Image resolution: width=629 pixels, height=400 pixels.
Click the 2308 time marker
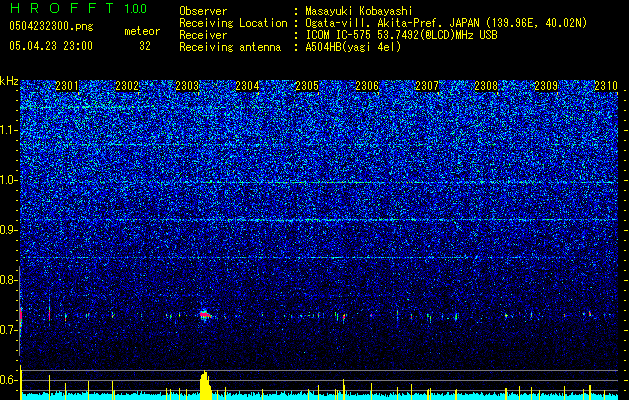pyautogui.click(x=486, y=86)
